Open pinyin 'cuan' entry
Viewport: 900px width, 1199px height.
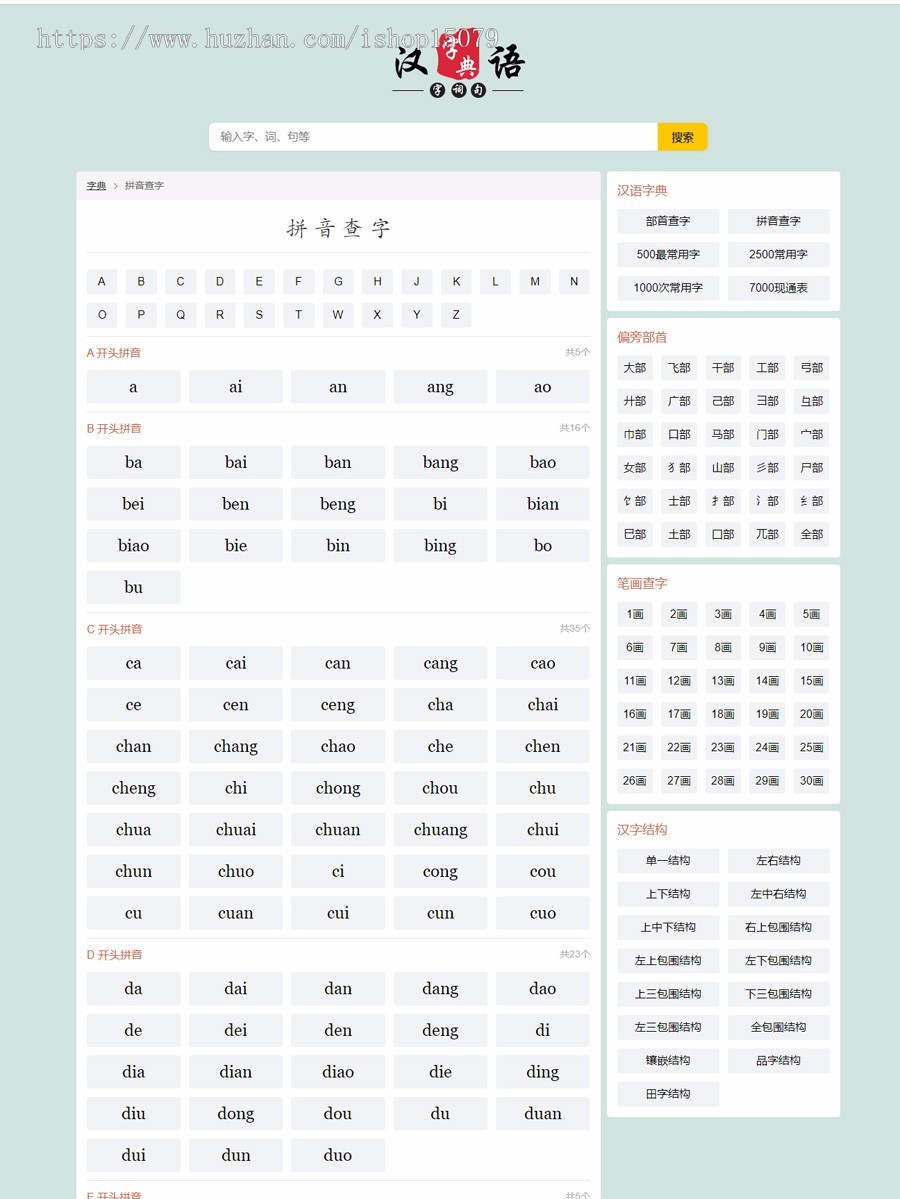(x=236, y=913)
